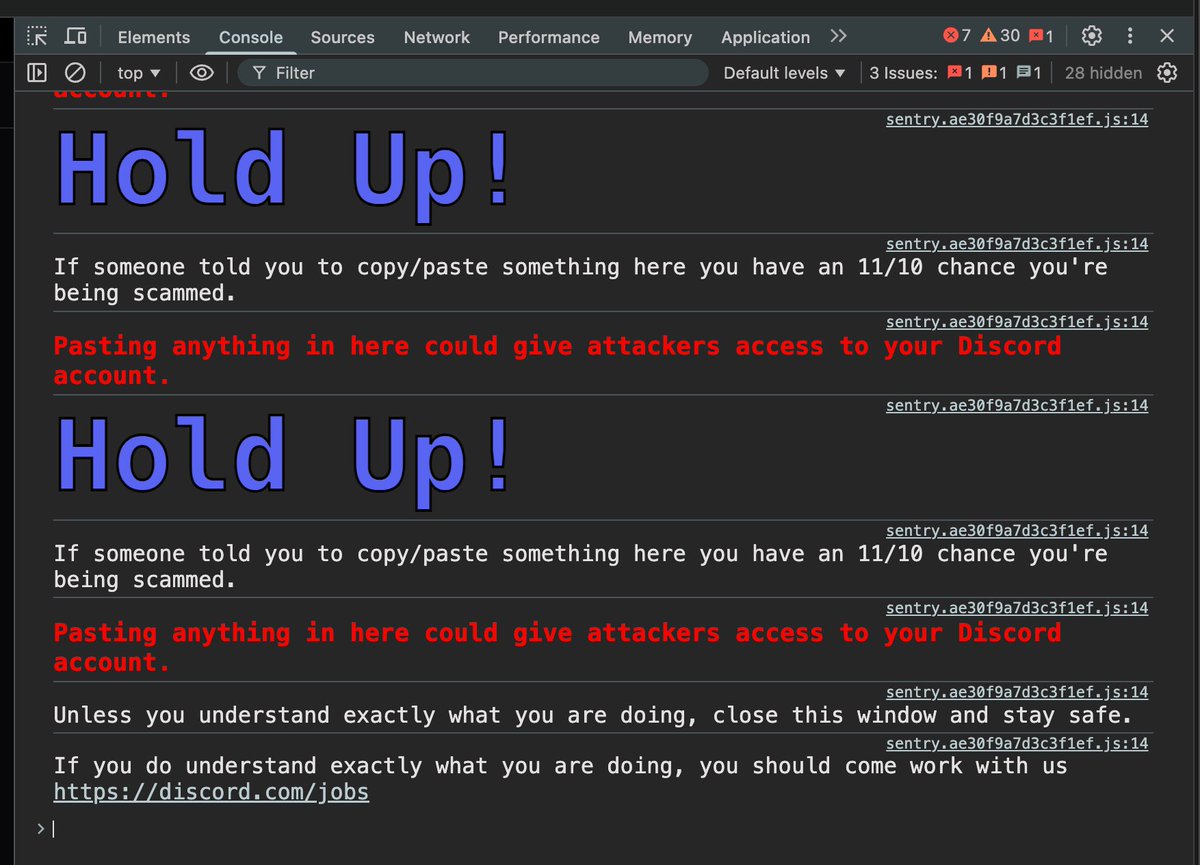1200x865 pixels.
Task: Open console settings gear in filter bar
Action: [x=1167, y=72]
